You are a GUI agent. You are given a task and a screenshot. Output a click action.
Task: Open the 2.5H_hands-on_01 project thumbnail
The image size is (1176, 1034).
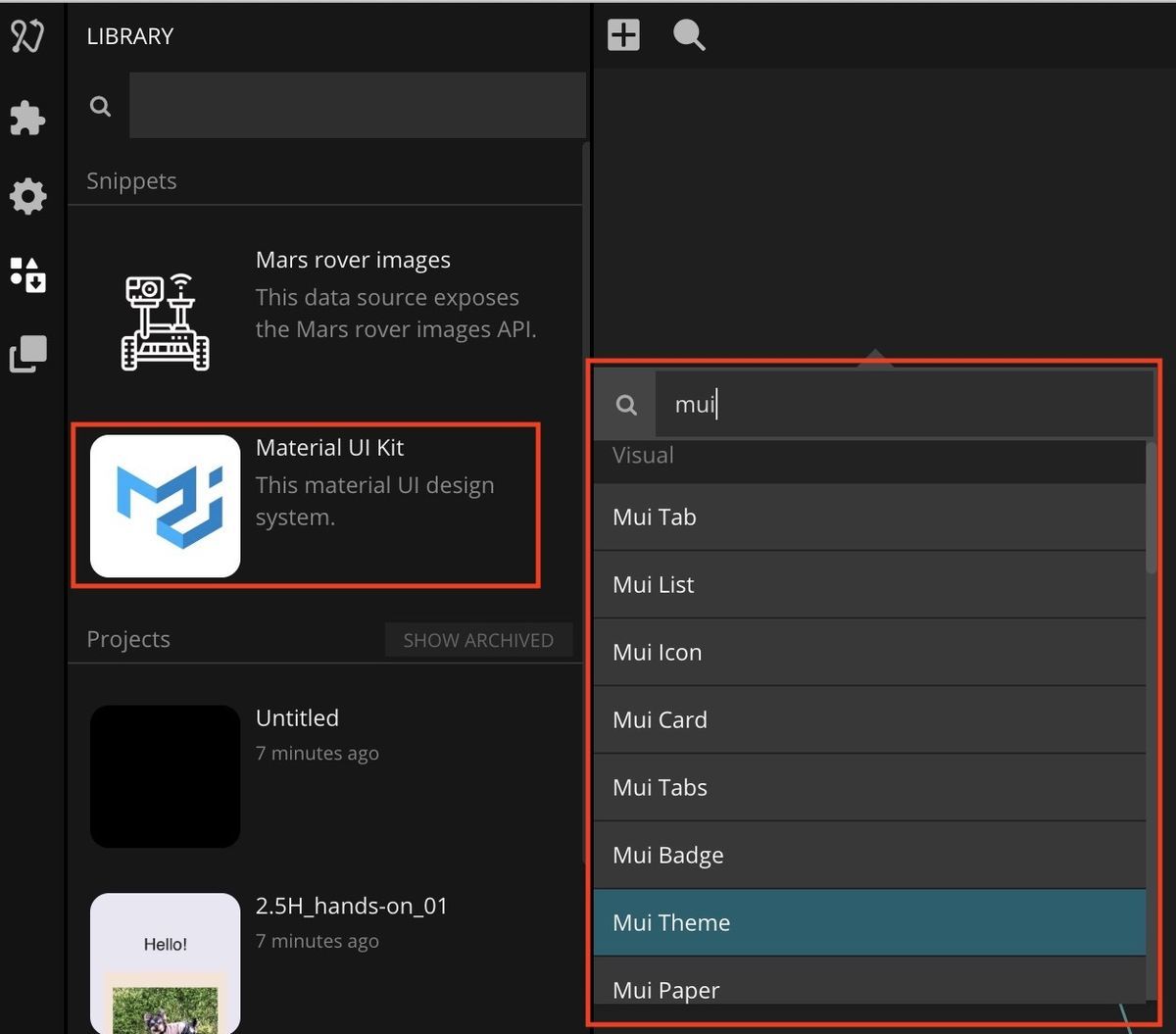coord(165,962)
